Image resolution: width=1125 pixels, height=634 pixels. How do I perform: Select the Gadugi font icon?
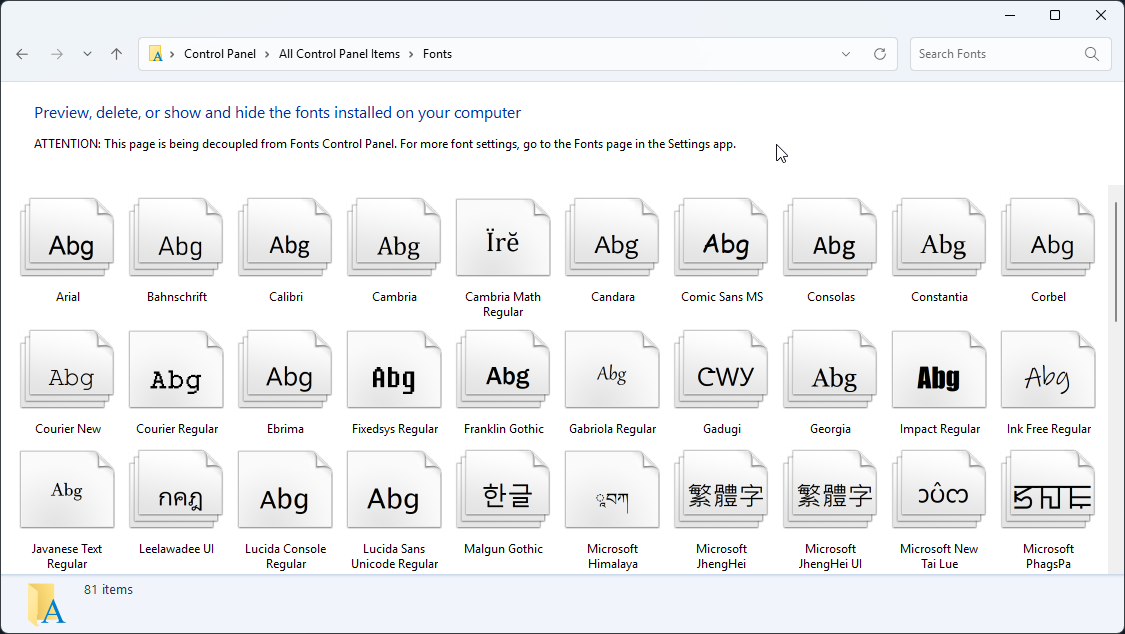pyautogui.click(x=722, y=369)
